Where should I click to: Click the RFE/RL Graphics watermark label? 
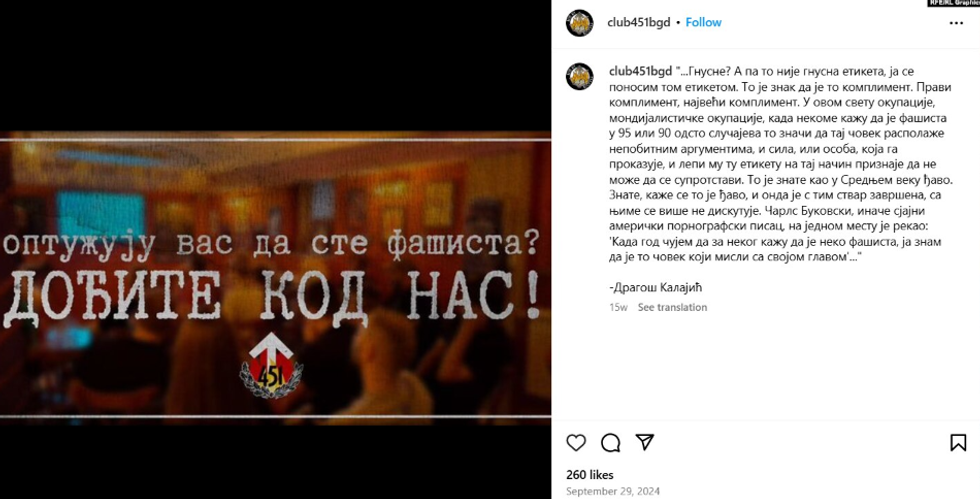click(953, 3)
